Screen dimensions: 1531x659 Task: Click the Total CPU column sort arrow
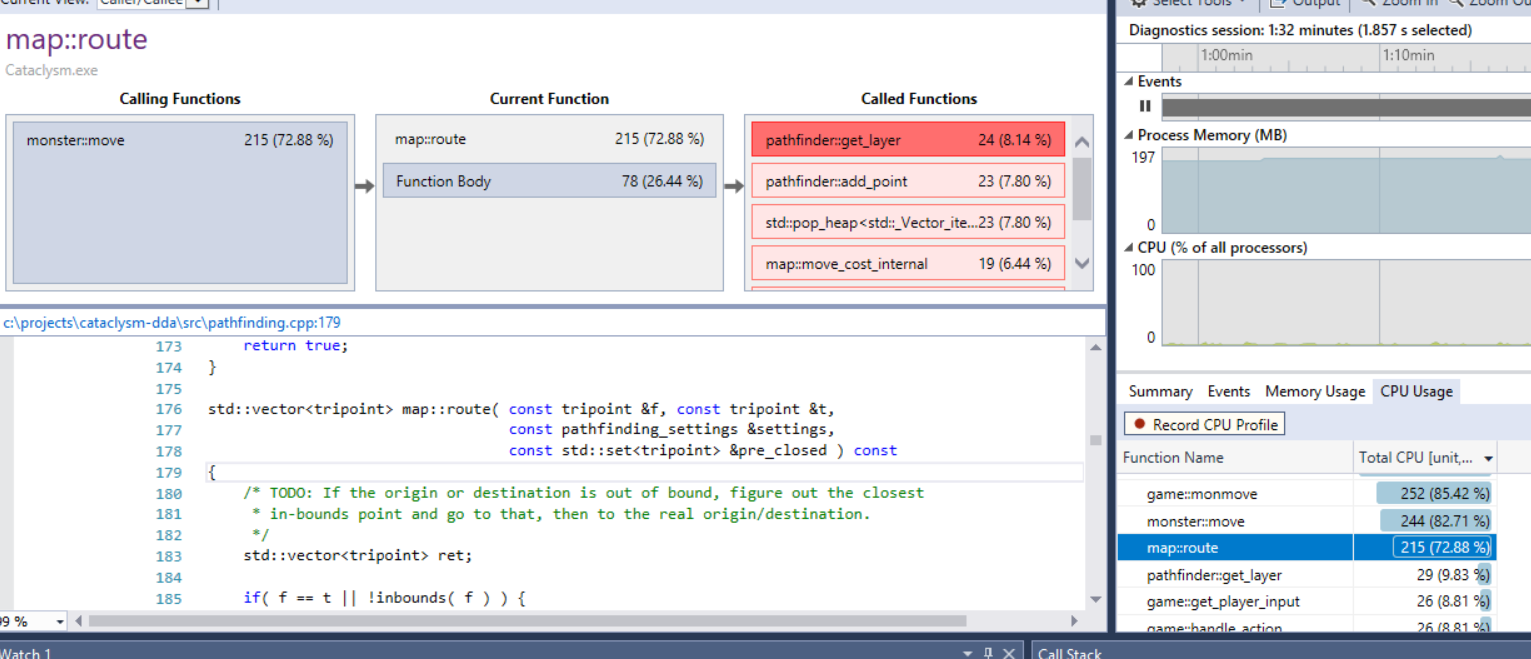click(1488, 458)
